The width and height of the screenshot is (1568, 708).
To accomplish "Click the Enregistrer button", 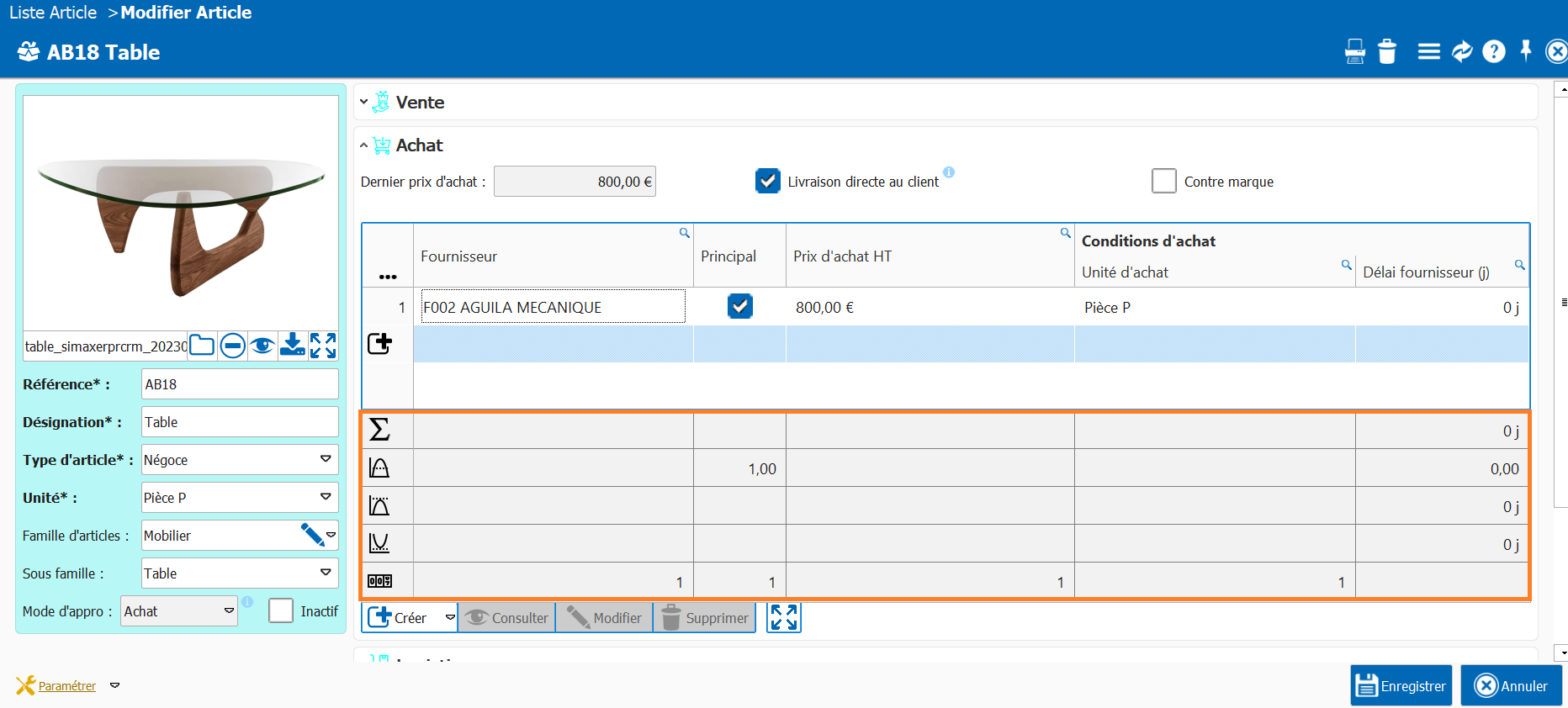I will [x=1401, y=685].
